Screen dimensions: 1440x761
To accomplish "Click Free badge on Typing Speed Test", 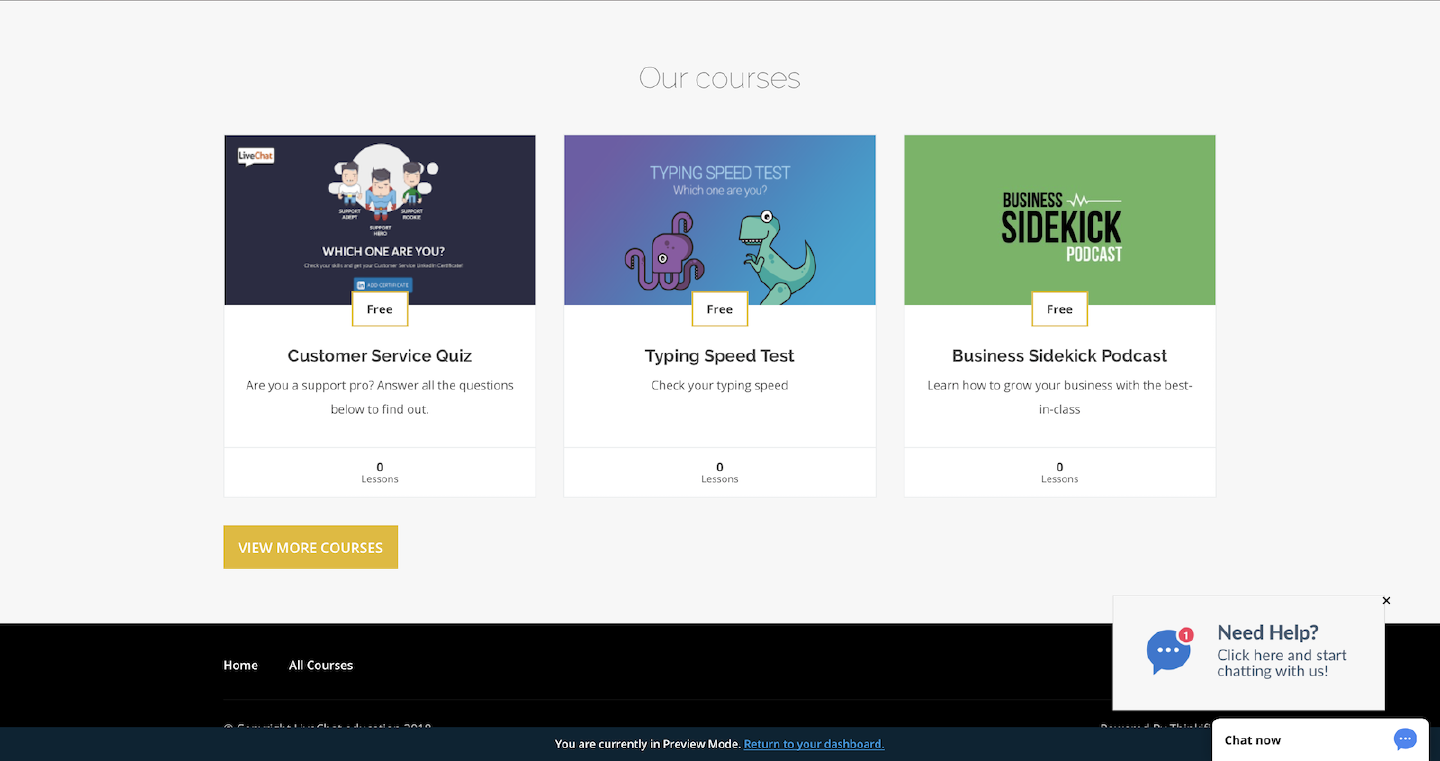I will click(x=720, y=309).
